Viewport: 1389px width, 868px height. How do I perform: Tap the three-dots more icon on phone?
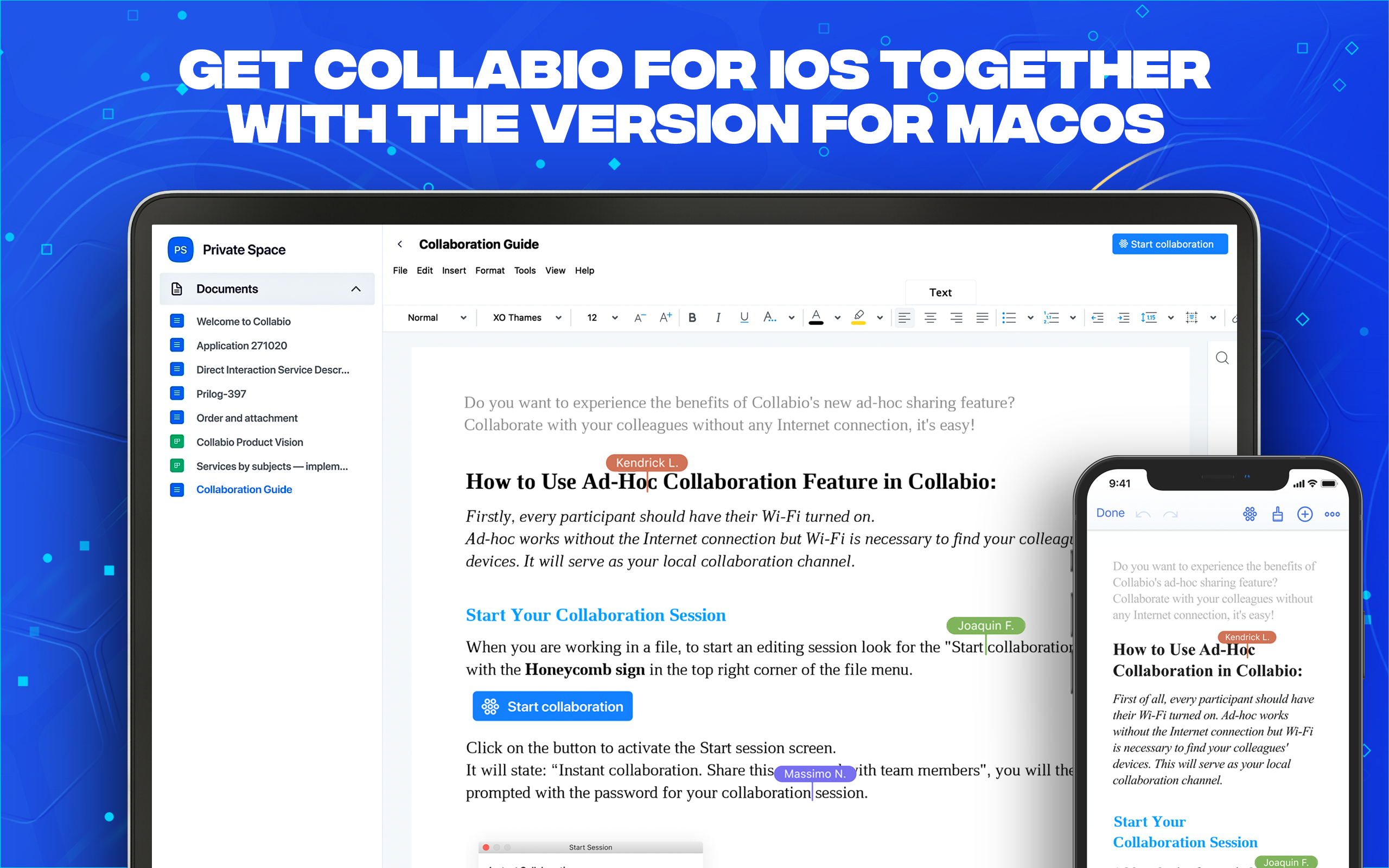pos(1332,514)
